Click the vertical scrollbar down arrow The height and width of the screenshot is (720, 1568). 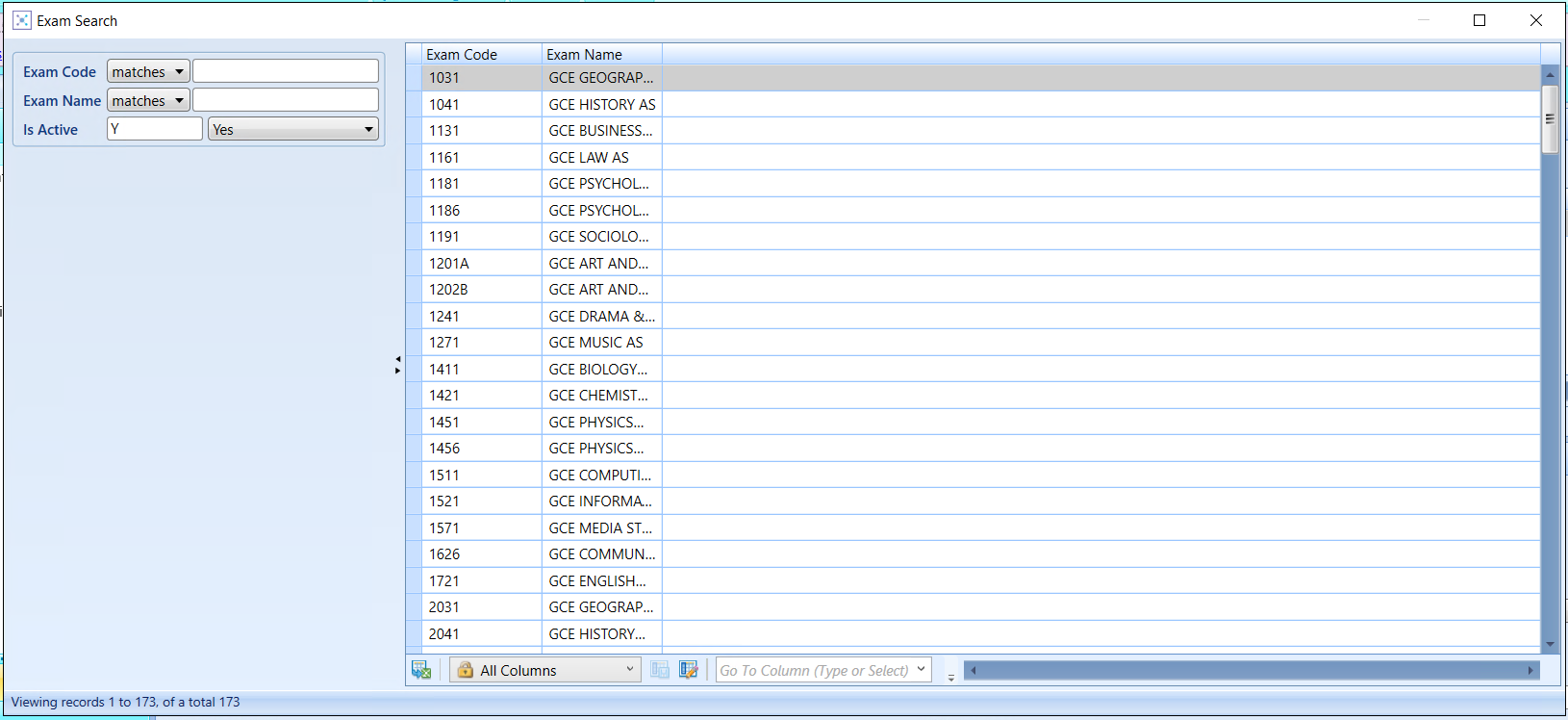tap(1550, 644)
